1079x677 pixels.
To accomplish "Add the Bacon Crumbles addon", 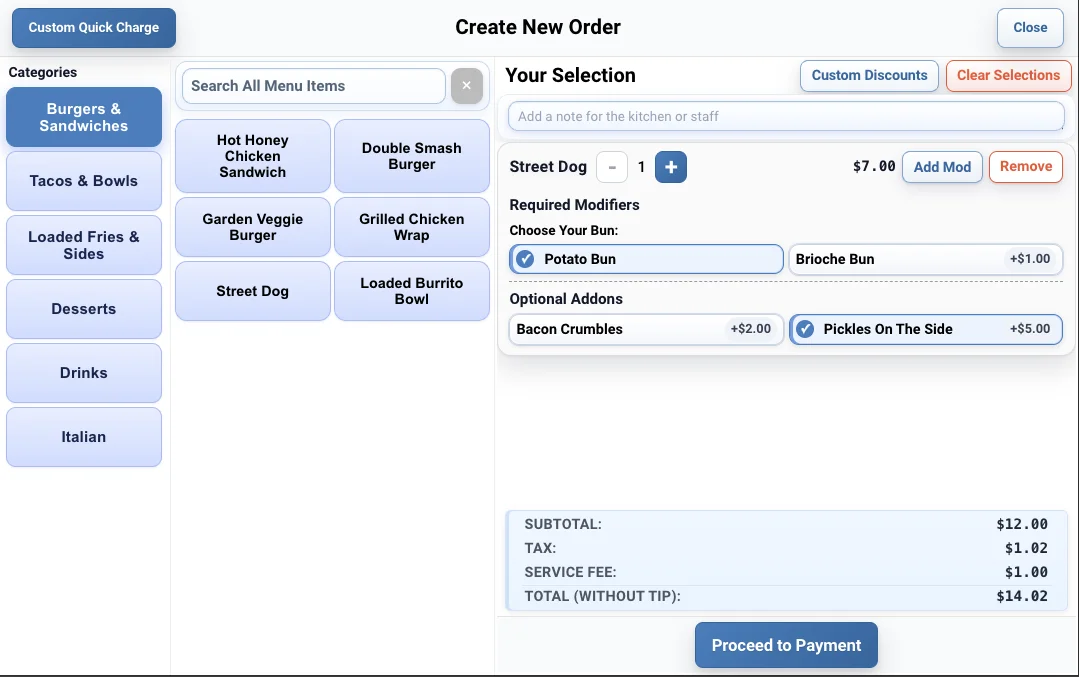I will tap(646, 330).
